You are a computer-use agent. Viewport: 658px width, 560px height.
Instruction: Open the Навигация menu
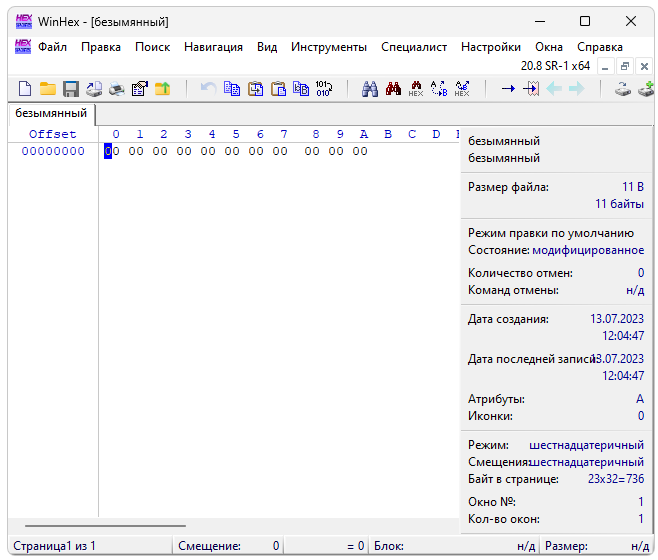(213, 47)
